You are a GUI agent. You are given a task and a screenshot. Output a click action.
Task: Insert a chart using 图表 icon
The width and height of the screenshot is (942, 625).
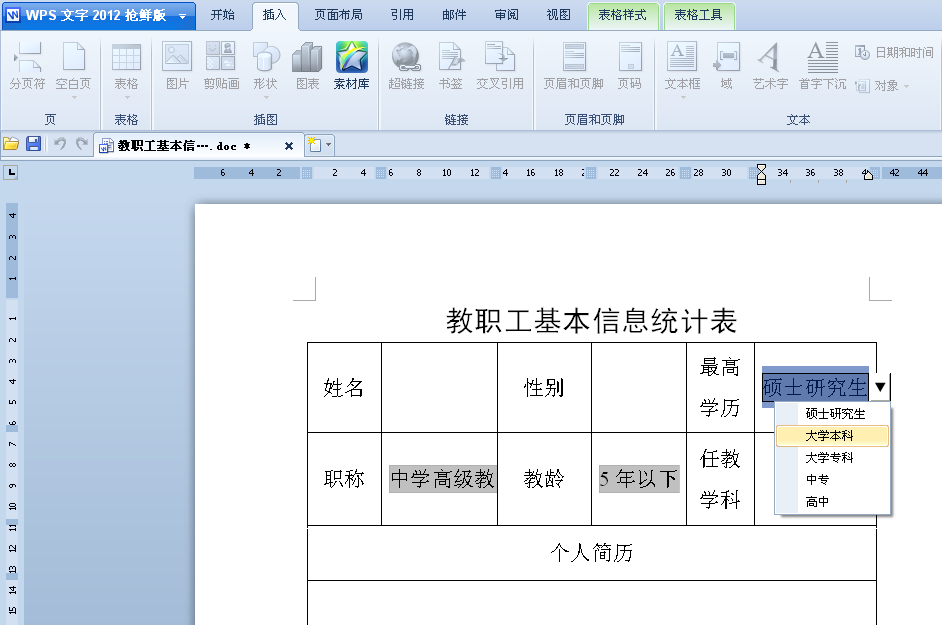(307, 65)
